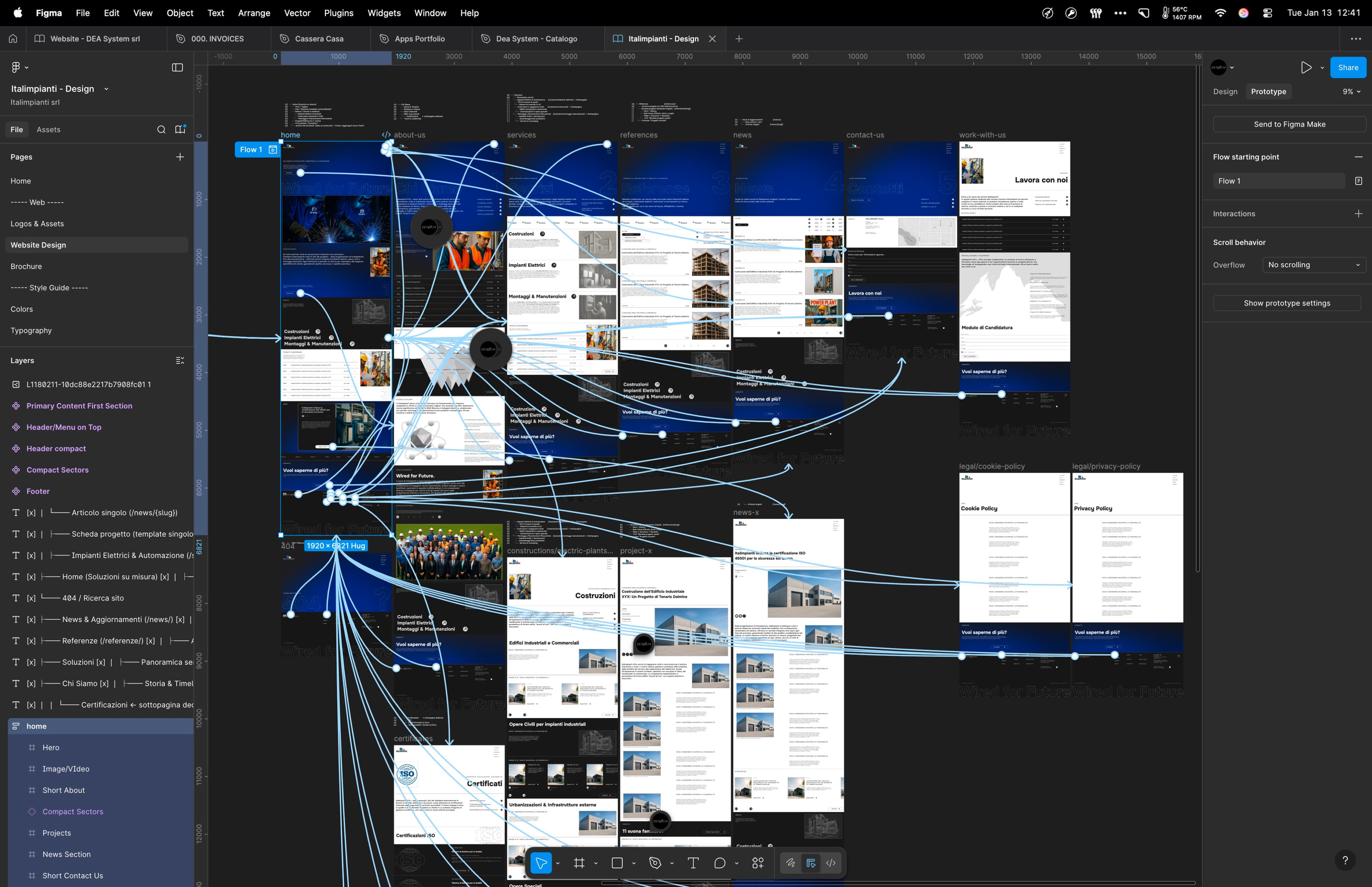
Task: Close the Italimpianti - Design tab
Action: point(712,39)
